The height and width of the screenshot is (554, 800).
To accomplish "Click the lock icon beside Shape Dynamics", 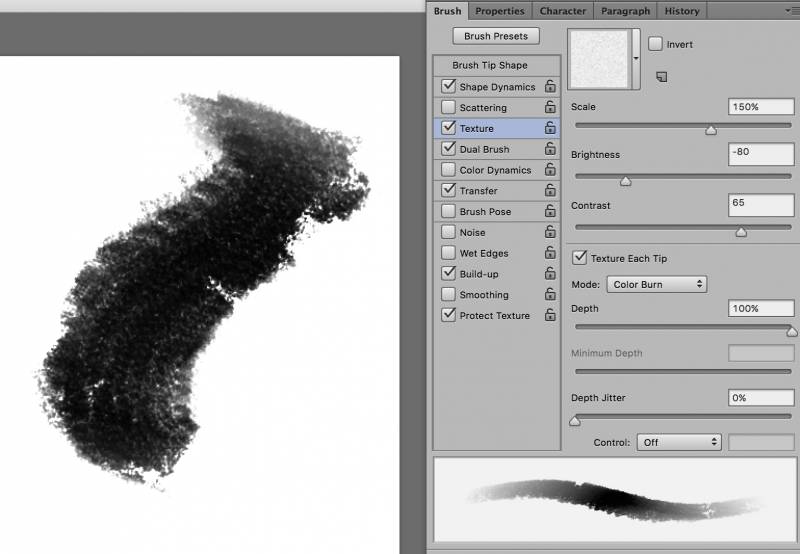I will click(550, 87).
